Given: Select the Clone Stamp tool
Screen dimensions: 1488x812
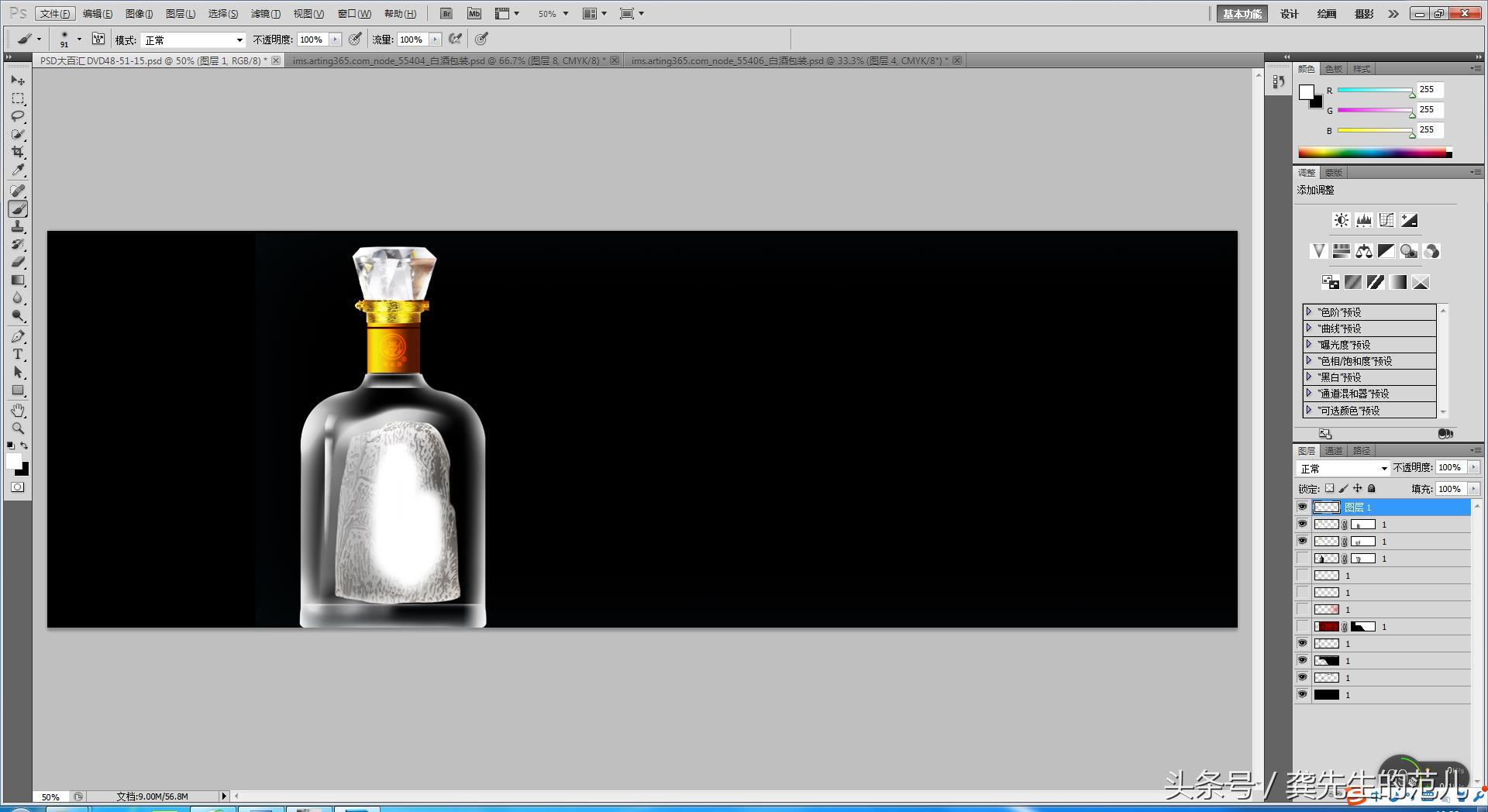Looking at the screenshot, I should click(18, 226).
